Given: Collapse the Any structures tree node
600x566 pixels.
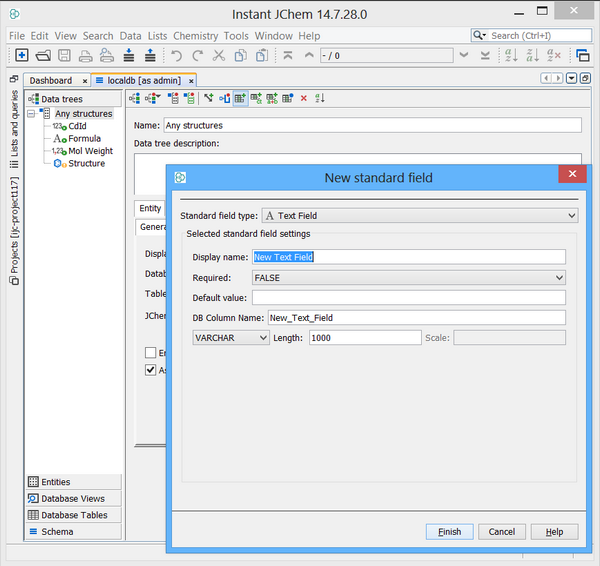Looking at the screenshot, I should [33, 114].
